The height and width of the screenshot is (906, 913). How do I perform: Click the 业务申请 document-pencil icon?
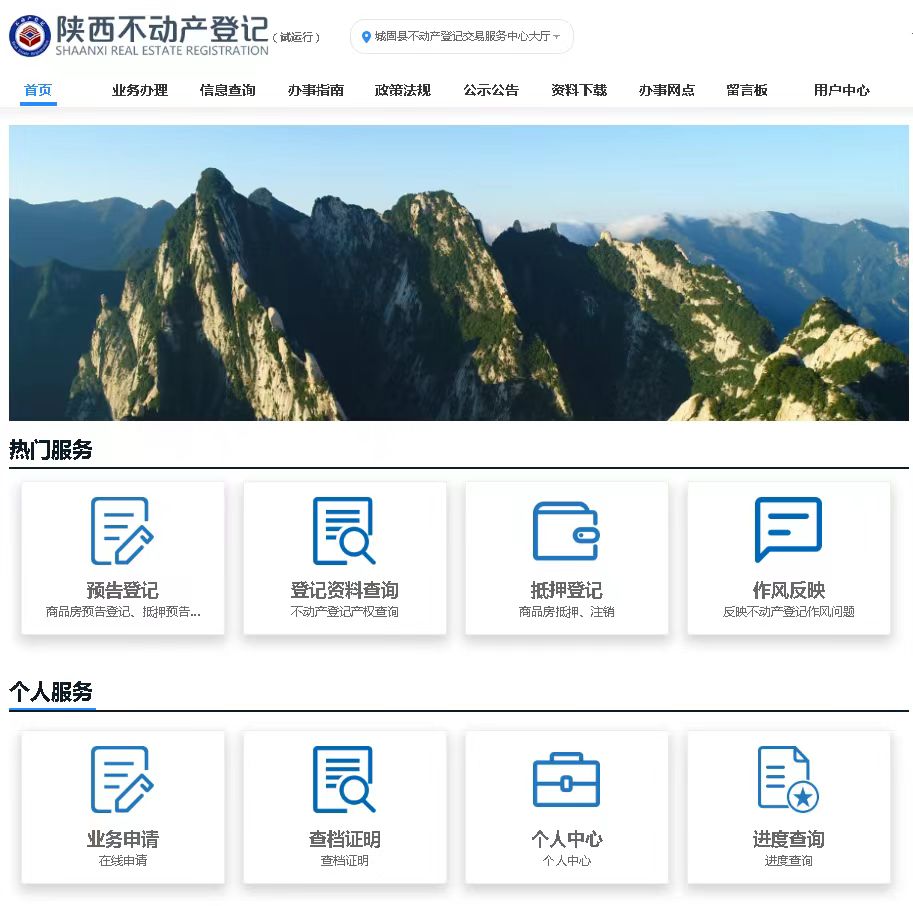[122, 780]
